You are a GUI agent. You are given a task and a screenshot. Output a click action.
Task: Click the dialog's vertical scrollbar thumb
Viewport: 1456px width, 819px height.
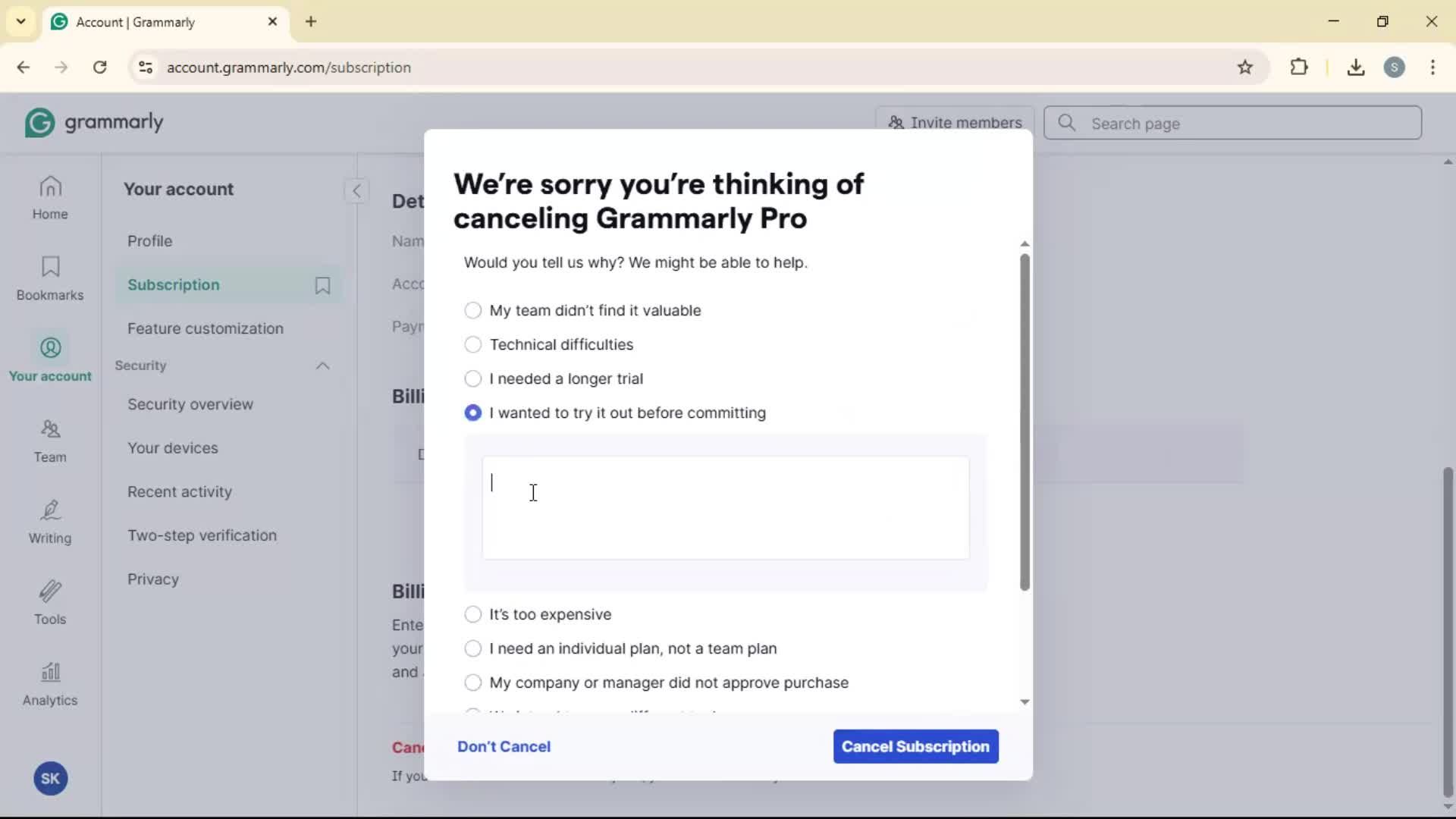[1025, 422]
